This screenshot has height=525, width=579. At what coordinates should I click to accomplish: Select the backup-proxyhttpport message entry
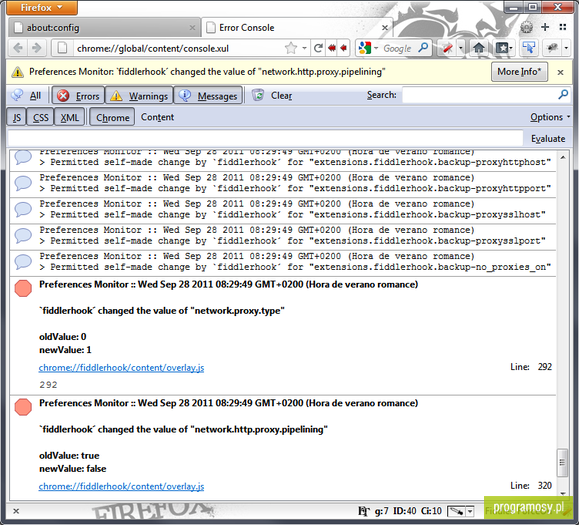coord(283,183)
